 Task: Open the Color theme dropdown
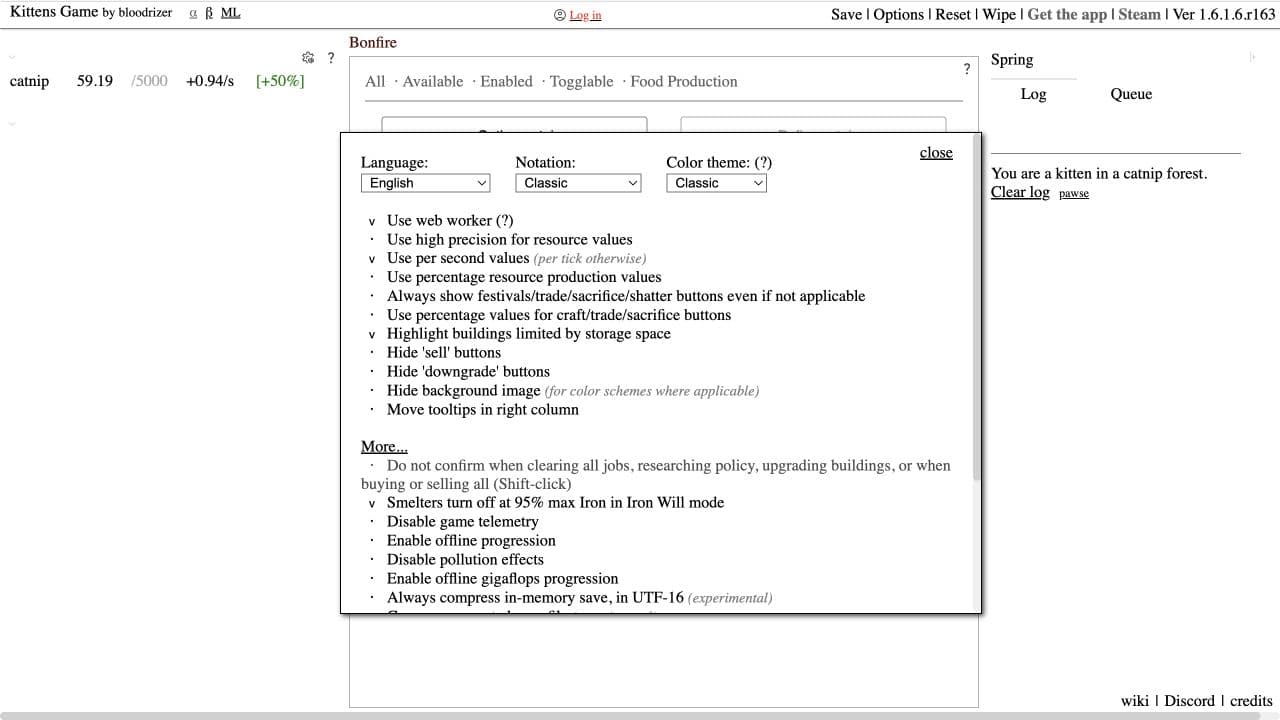(716, 183)
